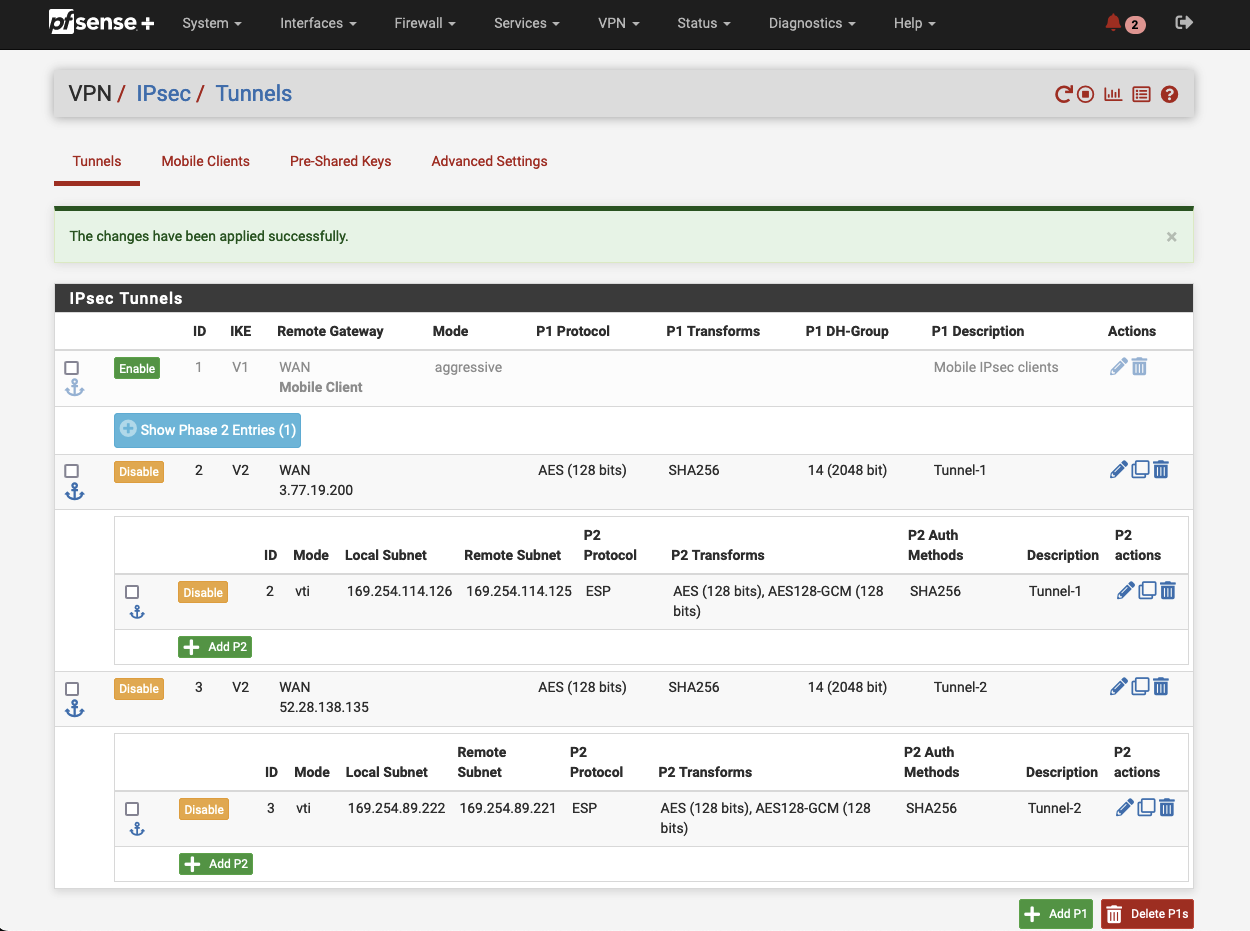Click the IPsec log view icon

coord(1141,93)
